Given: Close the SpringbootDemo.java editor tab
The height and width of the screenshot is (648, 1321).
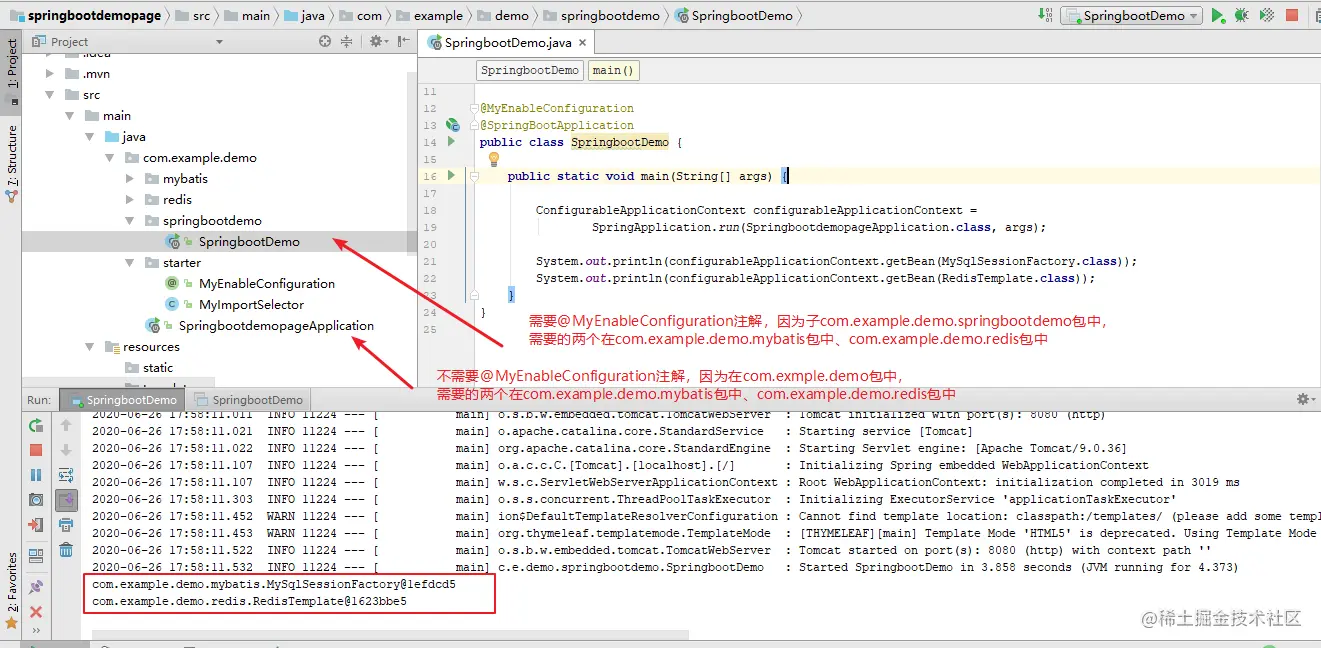Looking at the screenshot, I should (x=583, y=43).
